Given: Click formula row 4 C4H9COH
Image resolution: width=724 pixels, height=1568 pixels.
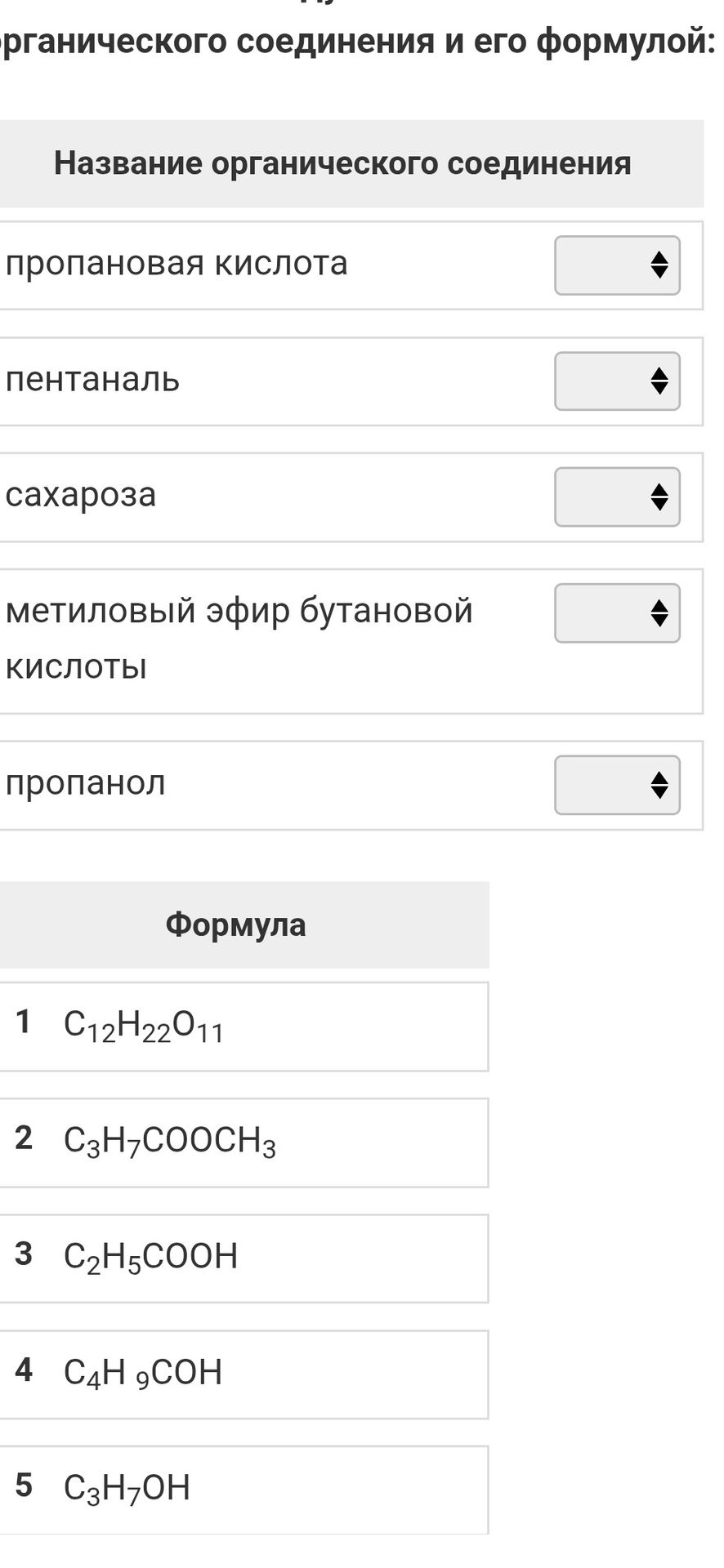Looking at the screenshot, I should [x=244, y=1374].
